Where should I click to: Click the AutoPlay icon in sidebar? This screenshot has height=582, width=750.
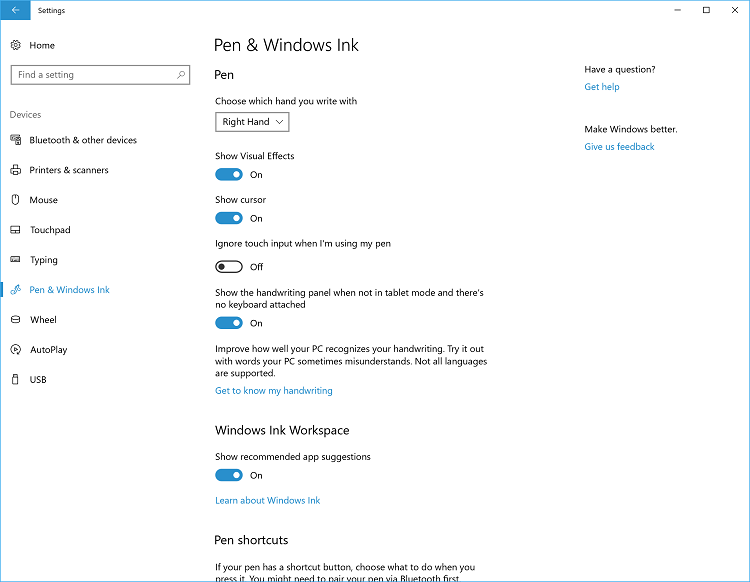15,350
